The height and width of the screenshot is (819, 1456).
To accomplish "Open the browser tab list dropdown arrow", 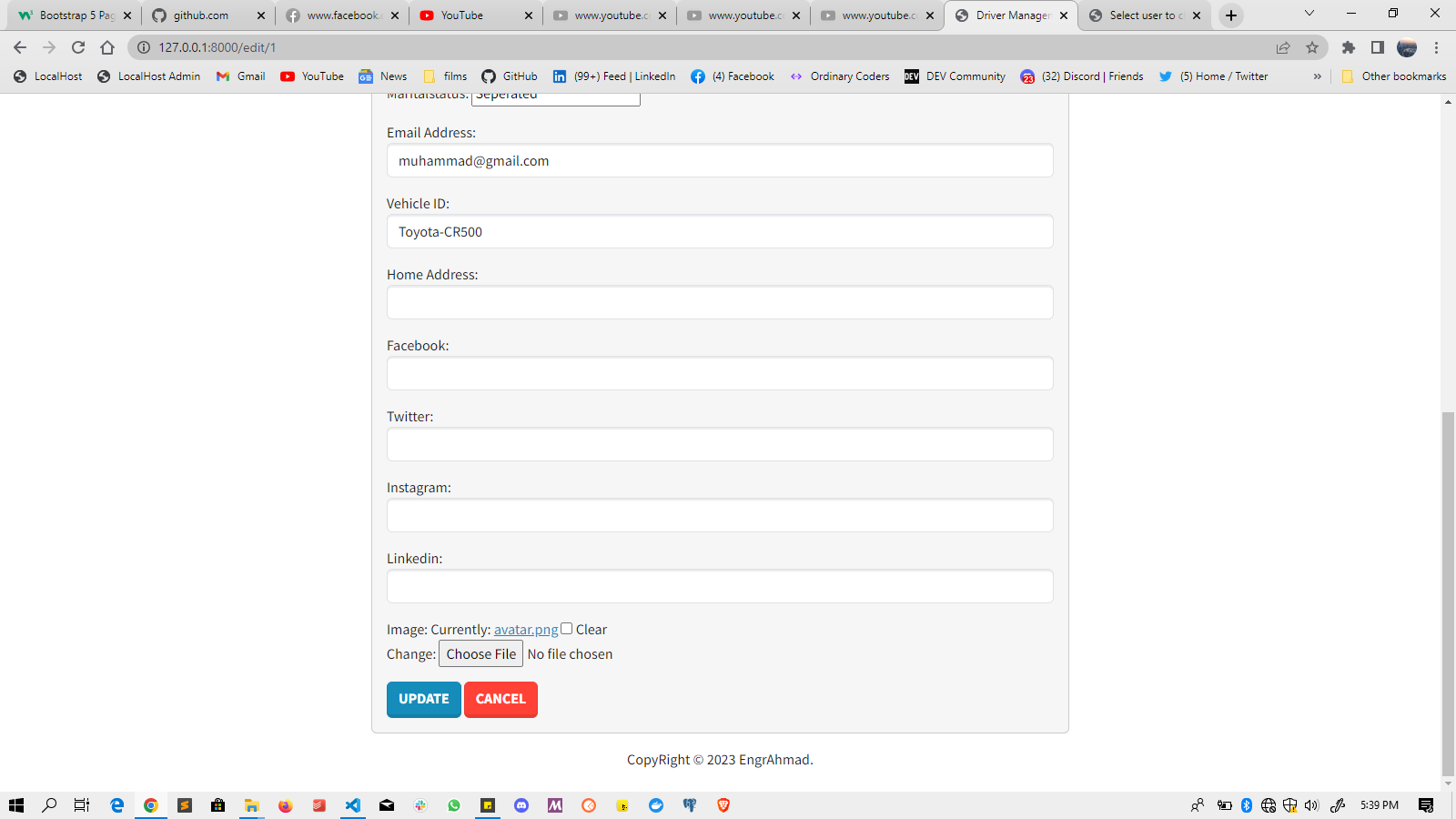I will click(x=1309, y=15).
